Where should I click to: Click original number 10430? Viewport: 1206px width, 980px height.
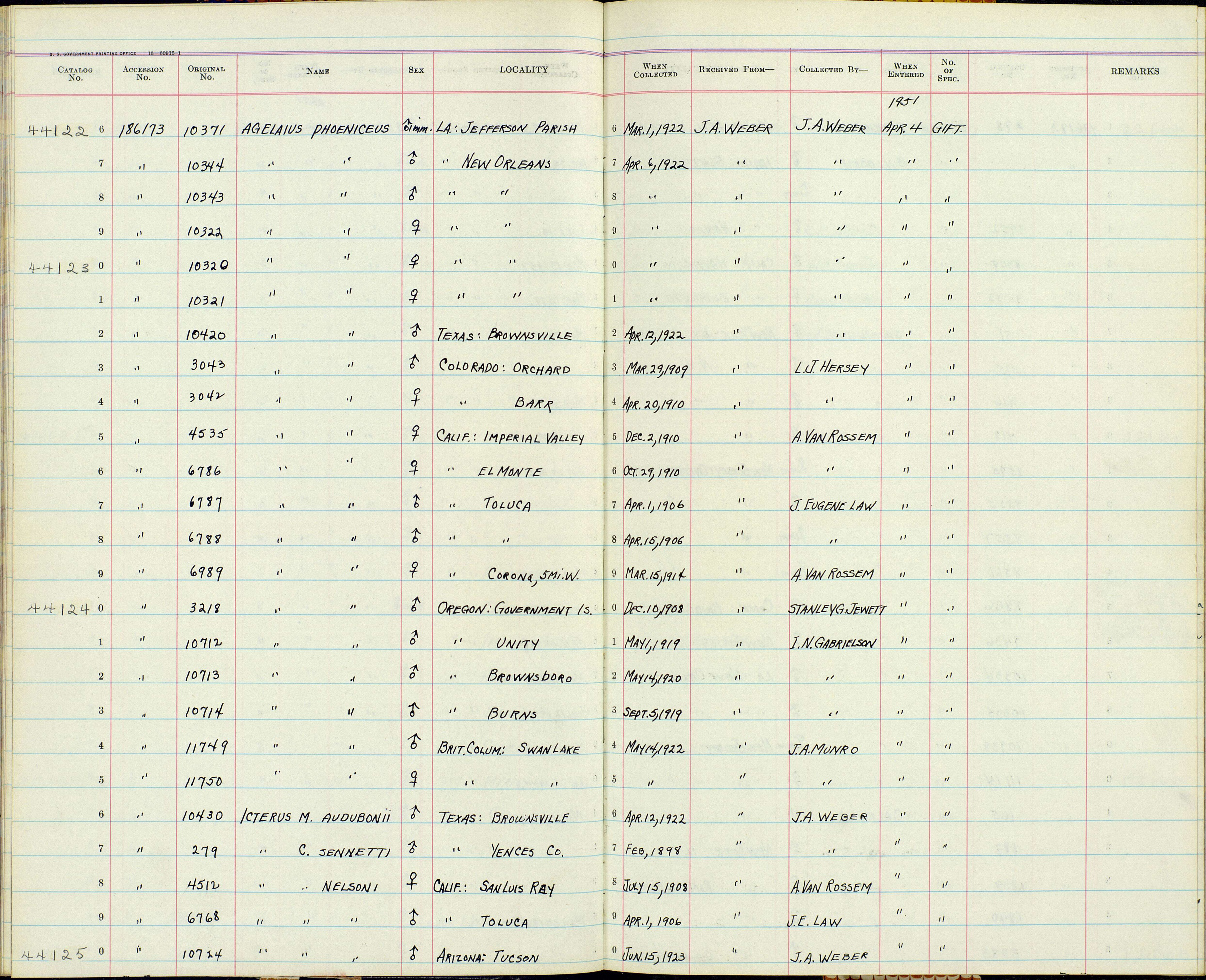[x=203, y=816]
